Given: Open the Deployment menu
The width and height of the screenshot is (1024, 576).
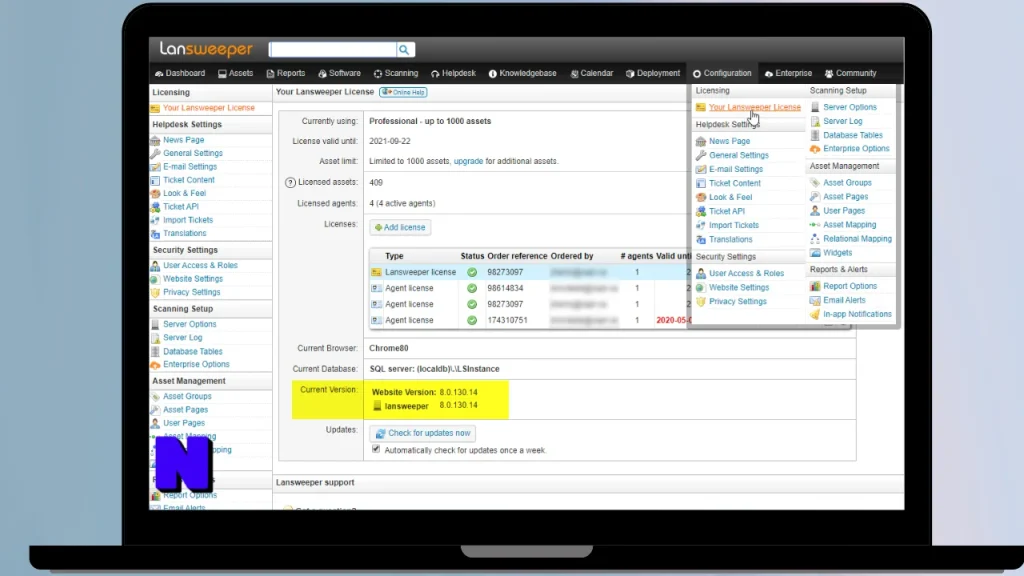Looking at the screenshot, I should pyautogui.click(x=652, y=73).
